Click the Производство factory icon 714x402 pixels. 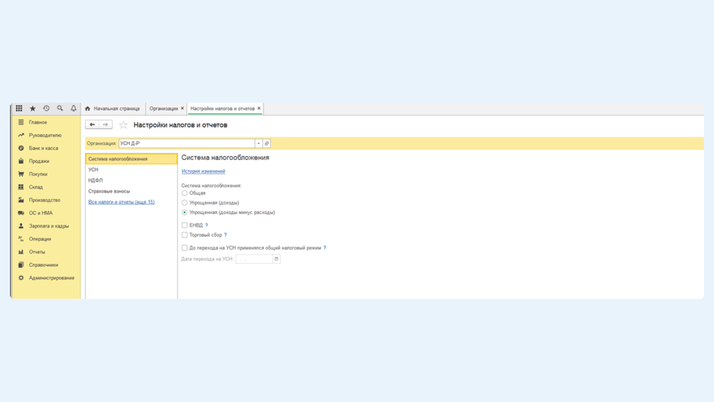(x=21, y=200)
